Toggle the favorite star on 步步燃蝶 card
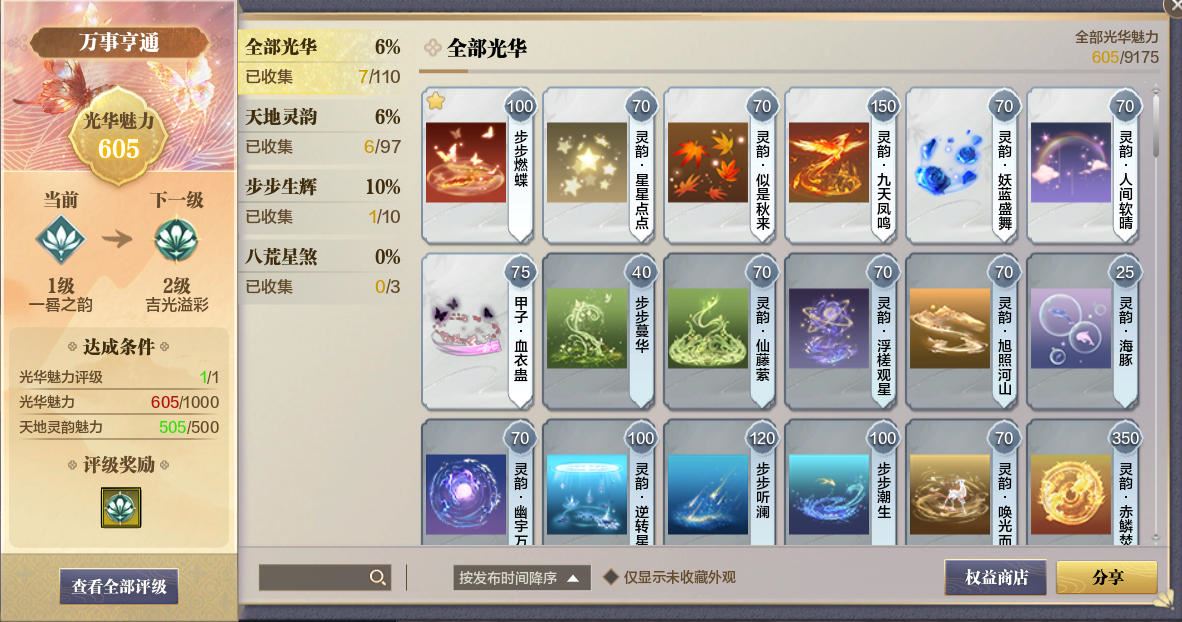This screenshot has height=622, width=1182. point(436,100)
